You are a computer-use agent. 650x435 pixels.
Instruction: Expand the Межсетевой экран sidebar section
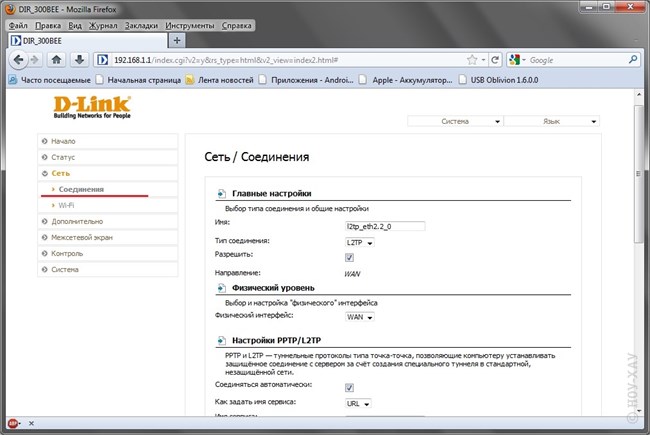pyautogui.click(x=108, y=238)
